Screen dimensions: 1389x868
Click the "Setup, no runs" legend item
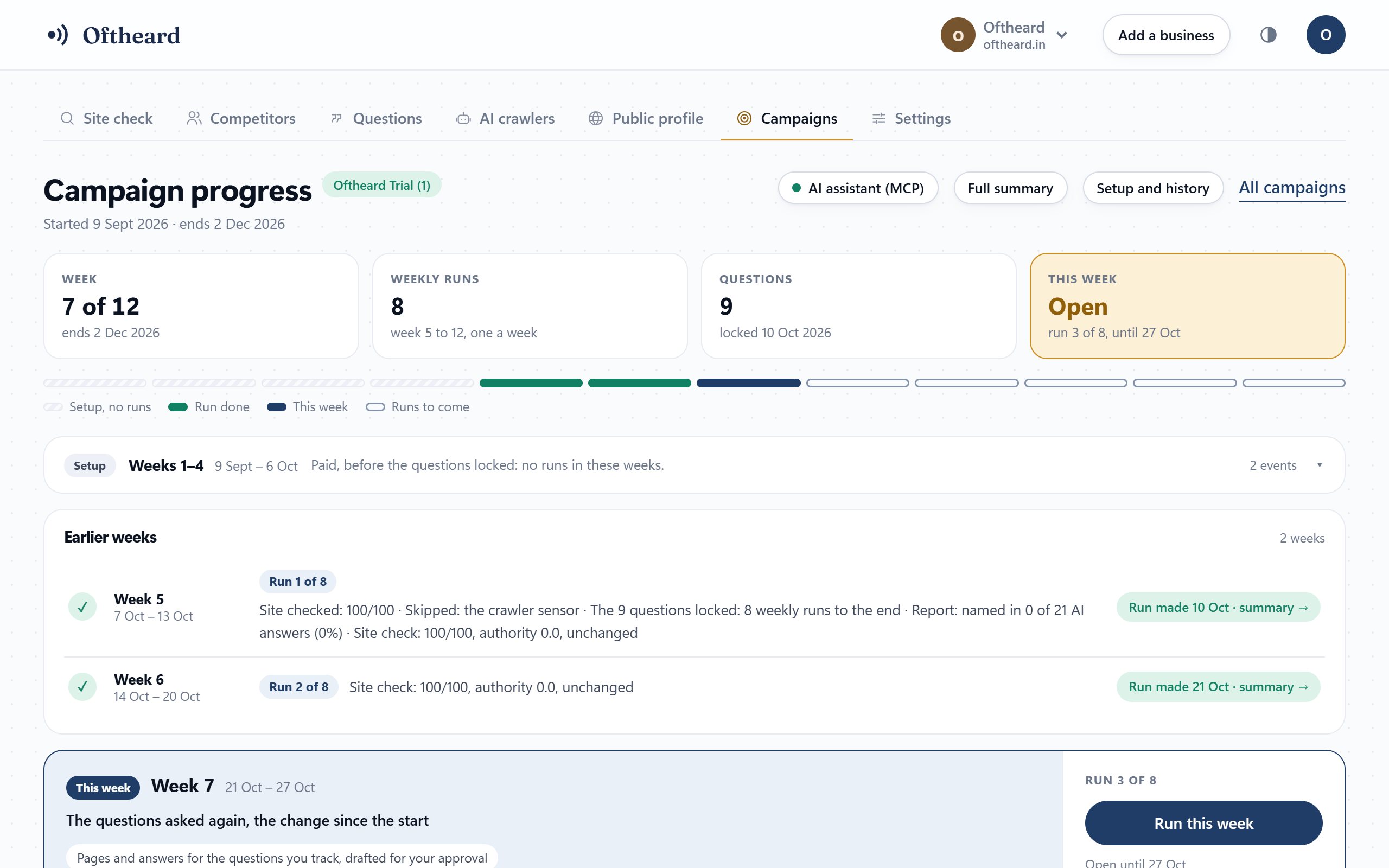pos(98,407)
